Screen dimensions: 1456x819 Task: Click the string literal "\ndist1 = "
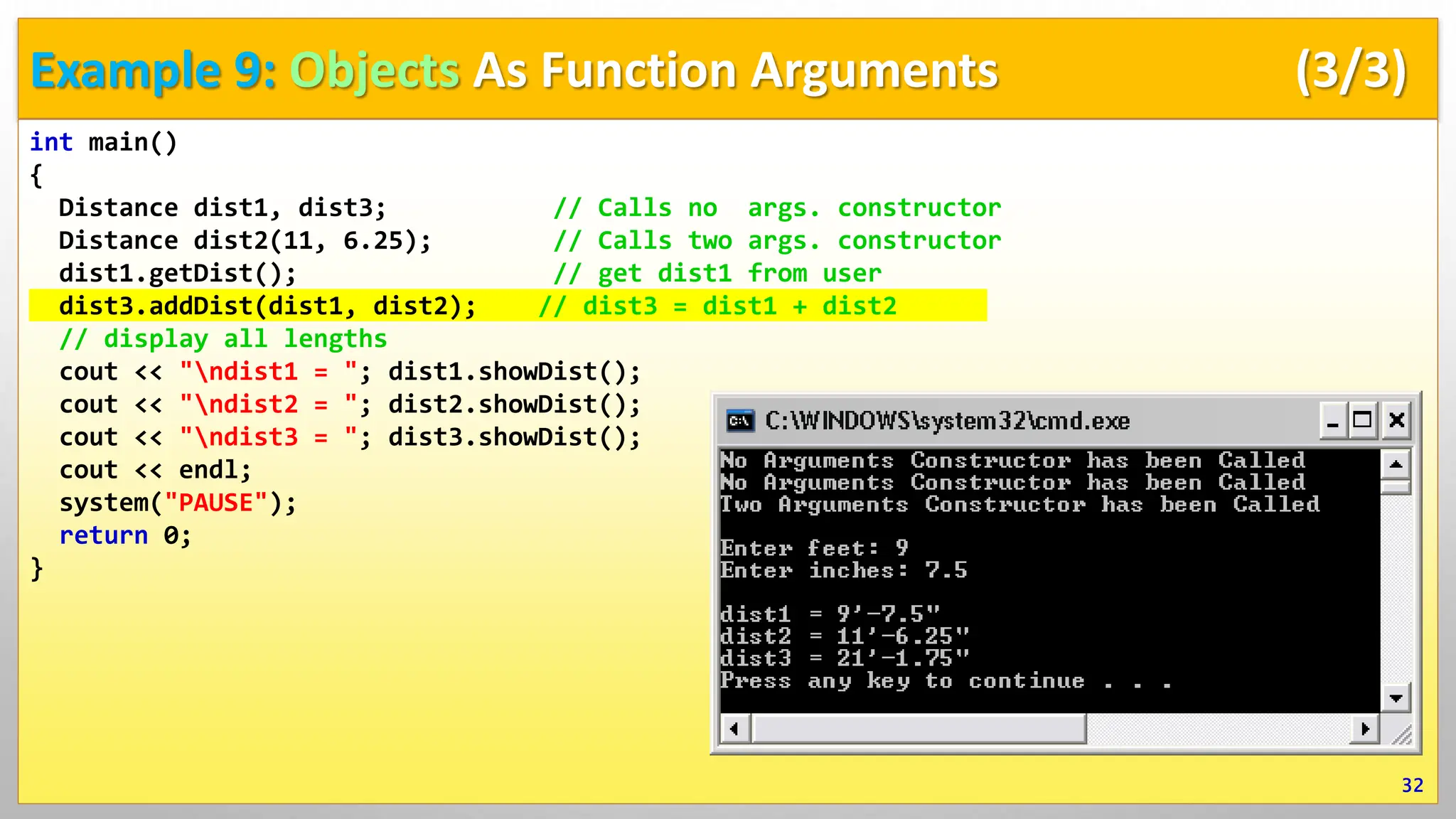tap(268, 371)
